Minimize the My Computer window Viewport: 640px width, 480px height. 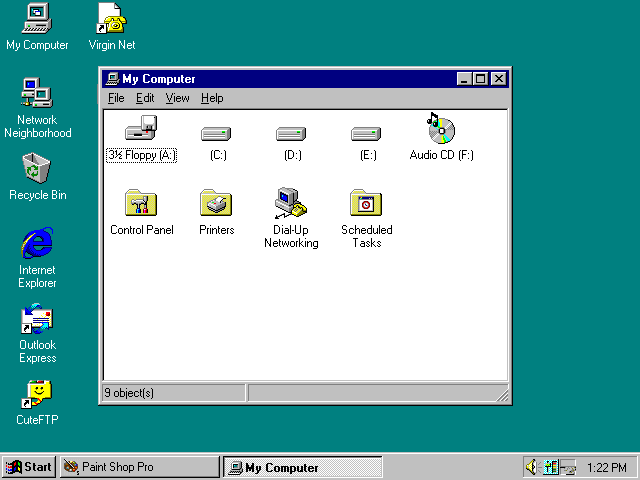(464, 78)
